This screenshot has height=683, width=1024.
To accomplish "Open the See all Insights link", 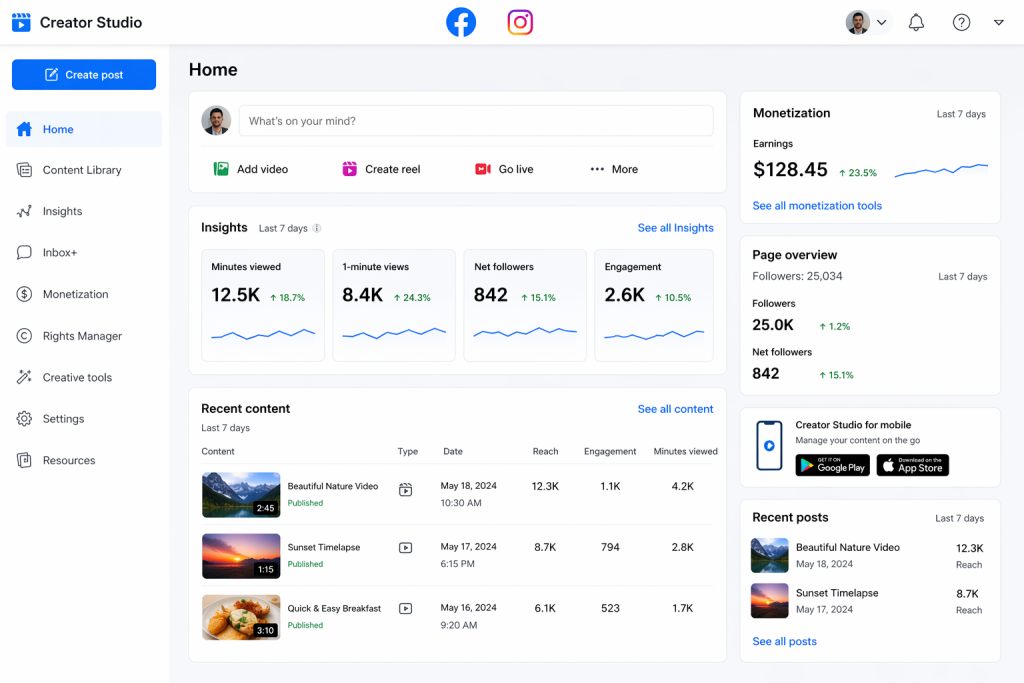I will click(x=675, y=228).
